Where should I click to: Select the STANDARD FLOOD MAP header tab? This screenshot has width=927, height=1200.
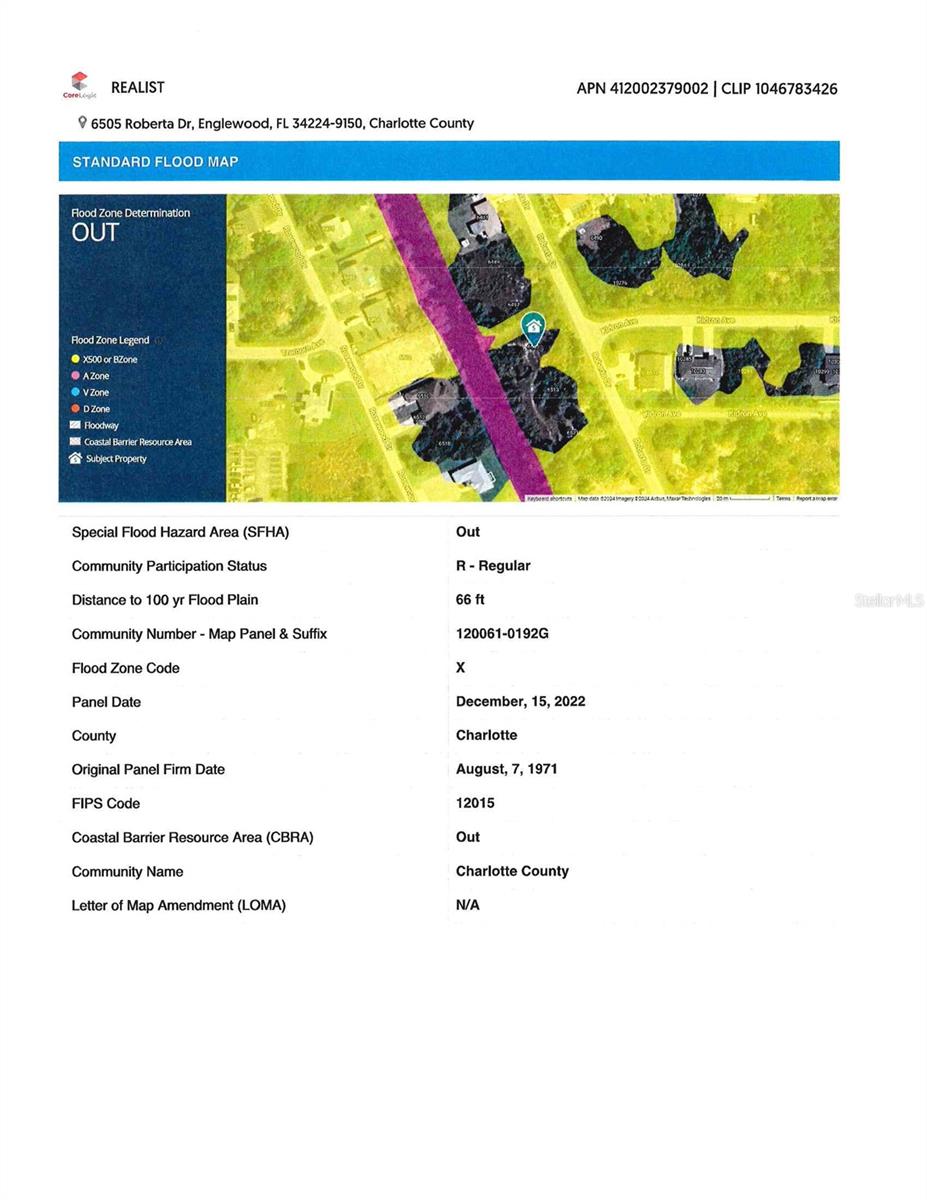coord(155,161)
